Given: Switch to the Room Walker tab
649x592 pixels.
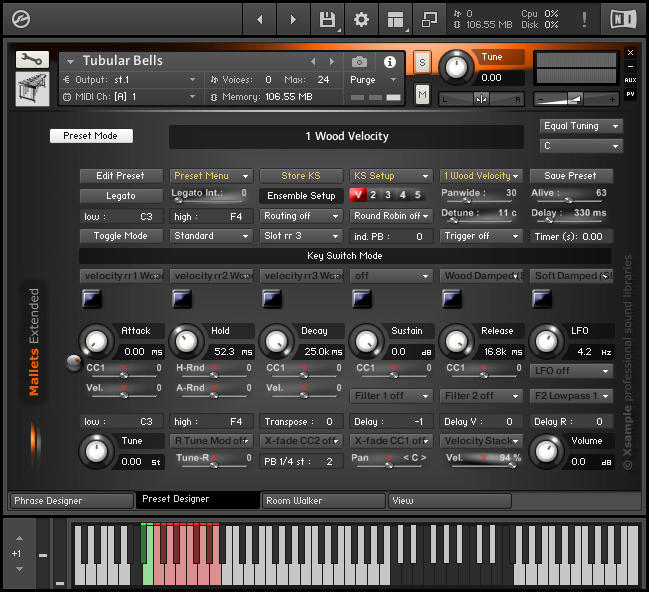Looking at the screenshot, I should pyautogui.click(x=323, y=501).
